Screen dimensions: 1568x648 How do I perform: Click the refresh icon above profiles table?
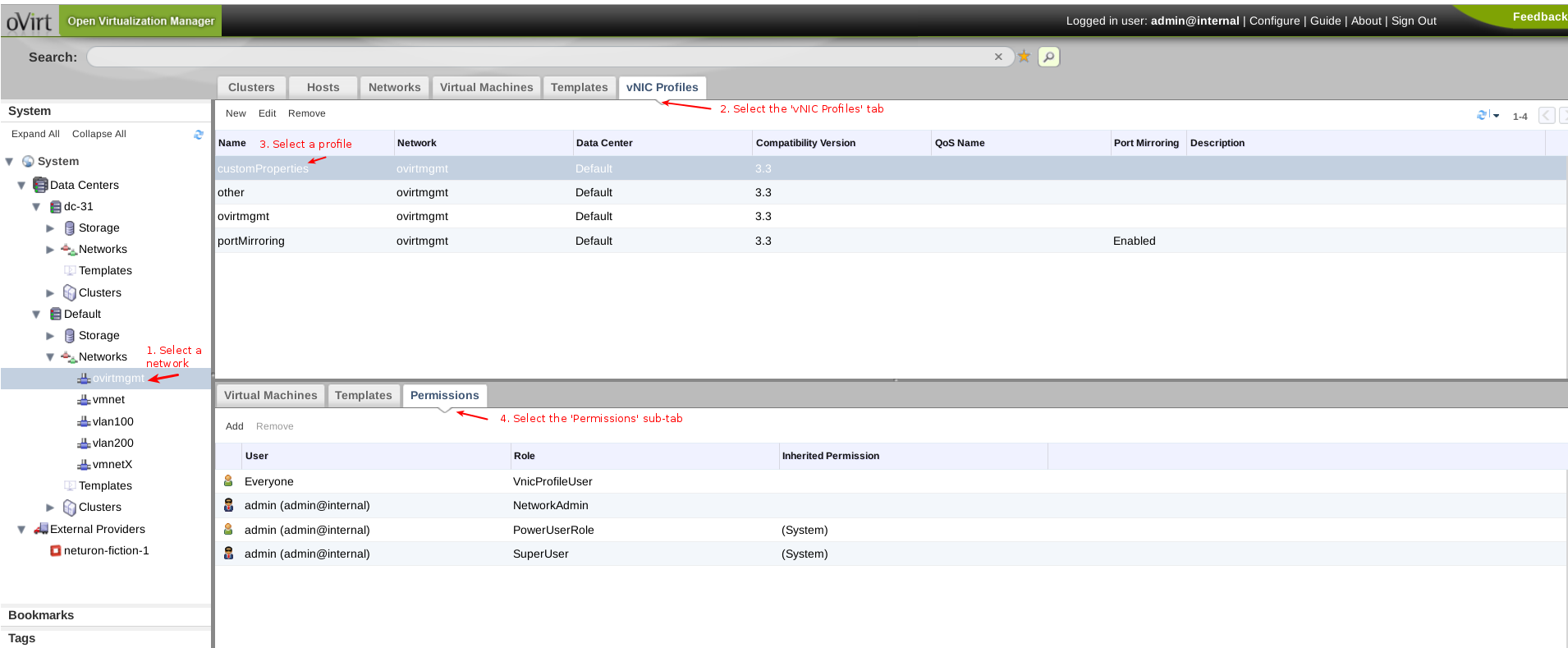pyautogui.click(x=1482, y=116)
